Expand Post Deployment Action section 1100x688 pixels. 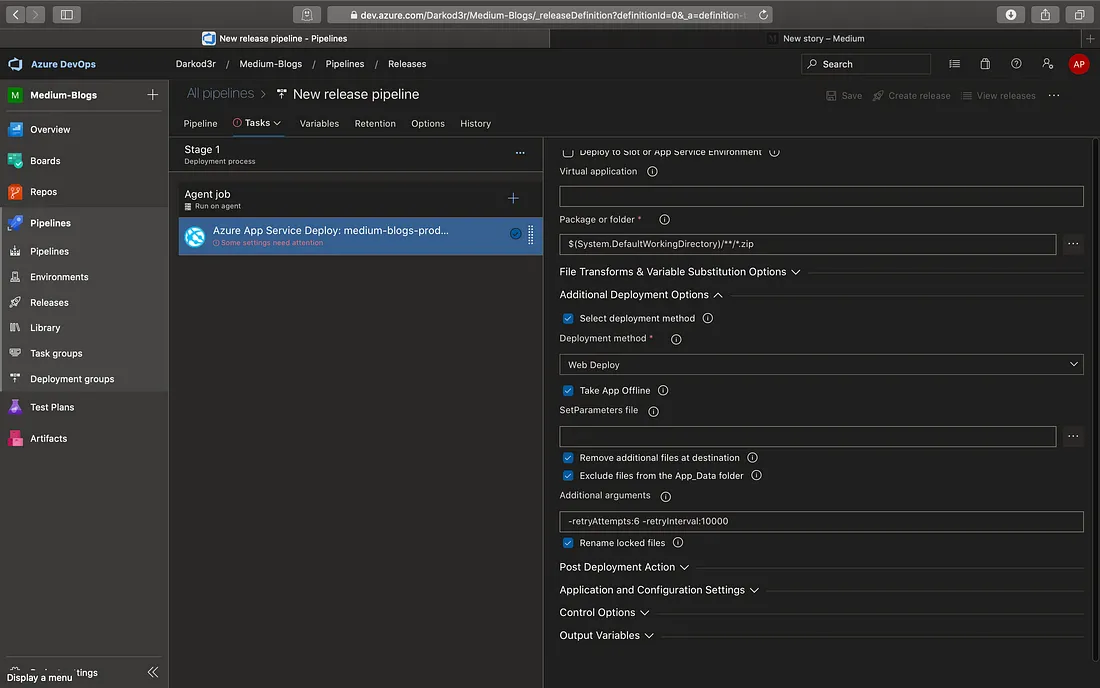tap(624, 567)
